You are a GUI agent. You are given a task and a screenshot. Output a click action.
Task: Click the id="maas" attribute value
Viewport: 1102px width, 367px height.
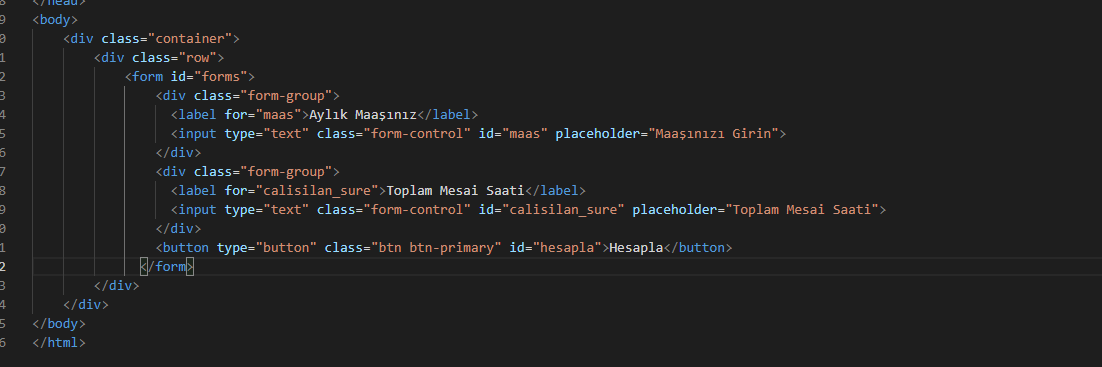tap(524, 134)
